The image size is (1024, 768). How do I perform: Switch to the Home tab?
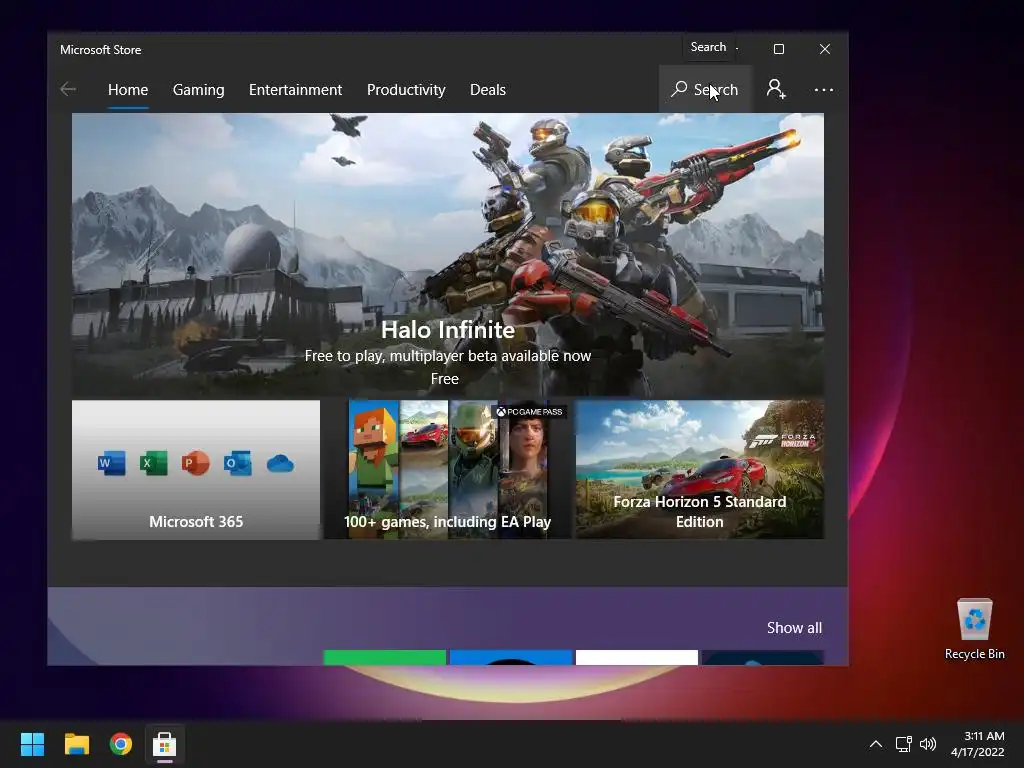pos(128,89)
